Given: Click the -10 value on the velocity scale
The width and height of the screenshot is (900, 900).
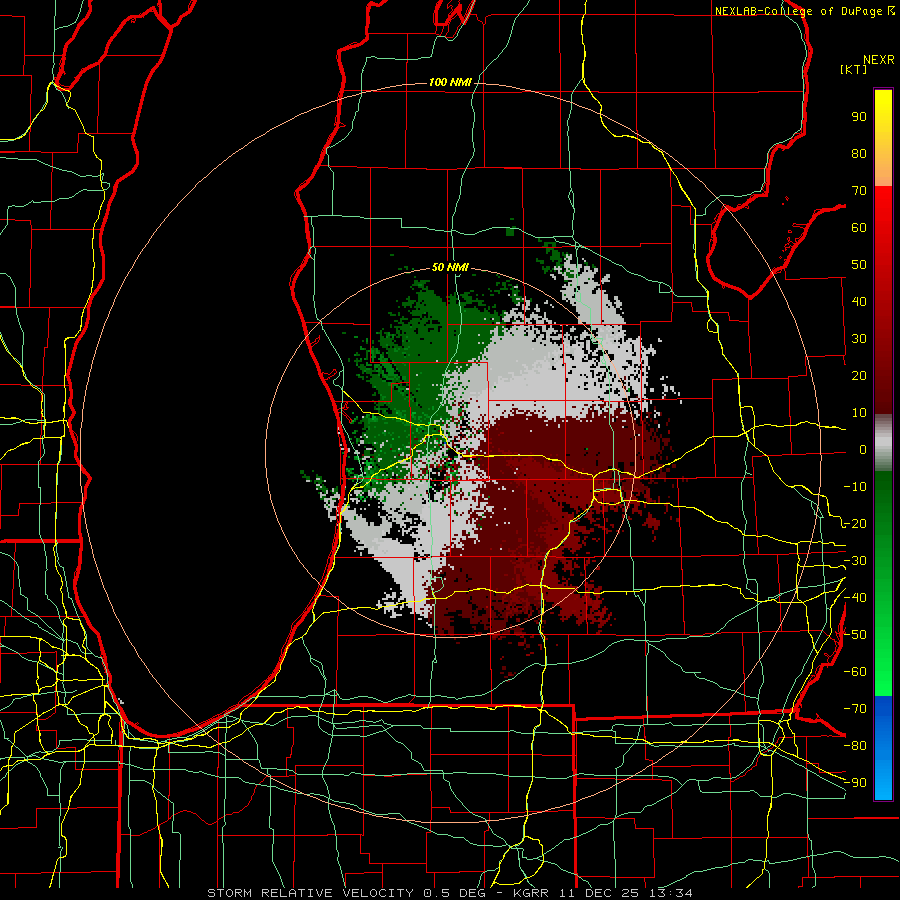Looking at the screenshot, I should pos(855,487).
